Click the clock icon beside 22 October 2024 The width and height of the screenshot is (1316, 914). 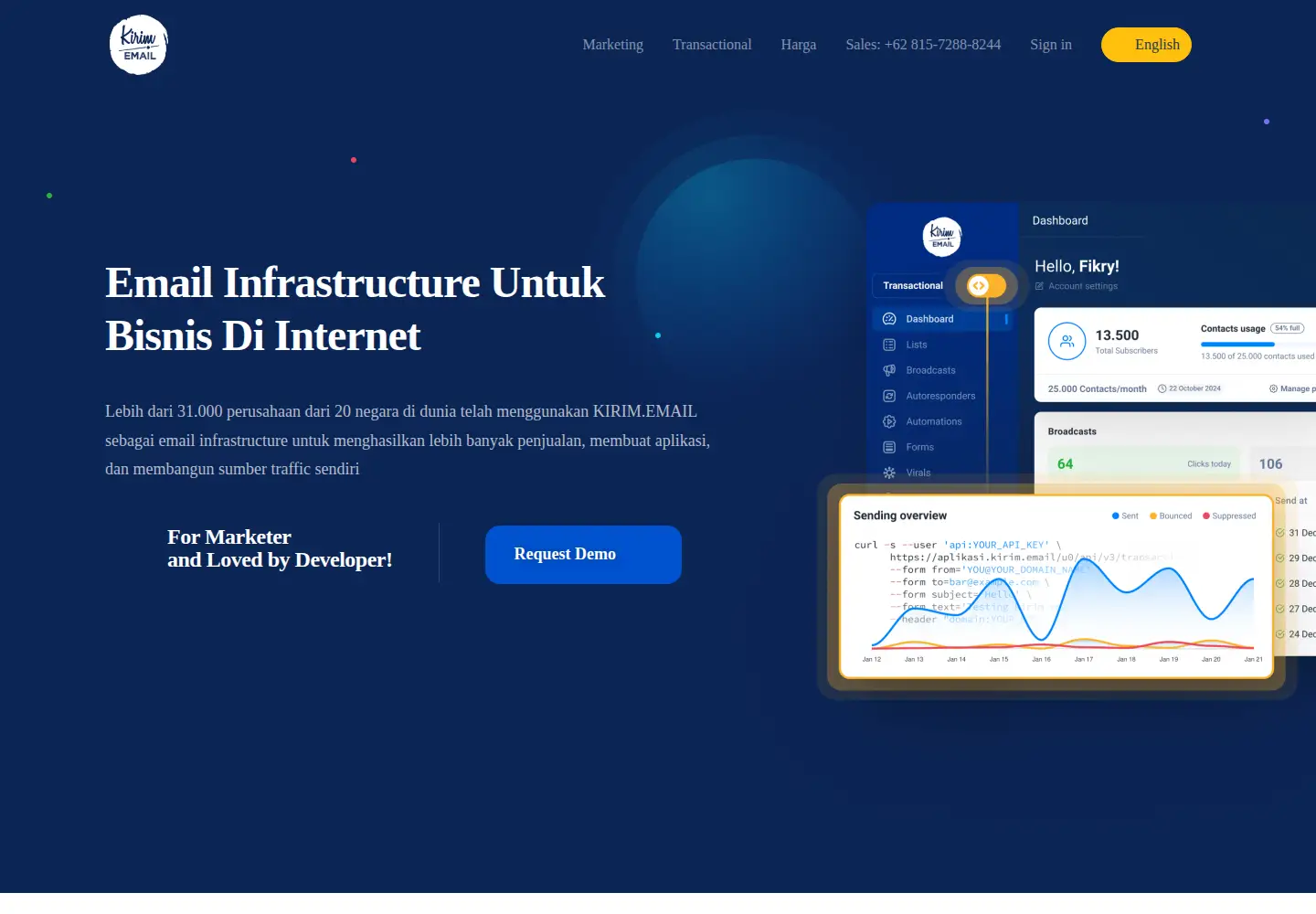click(1162, 388)
